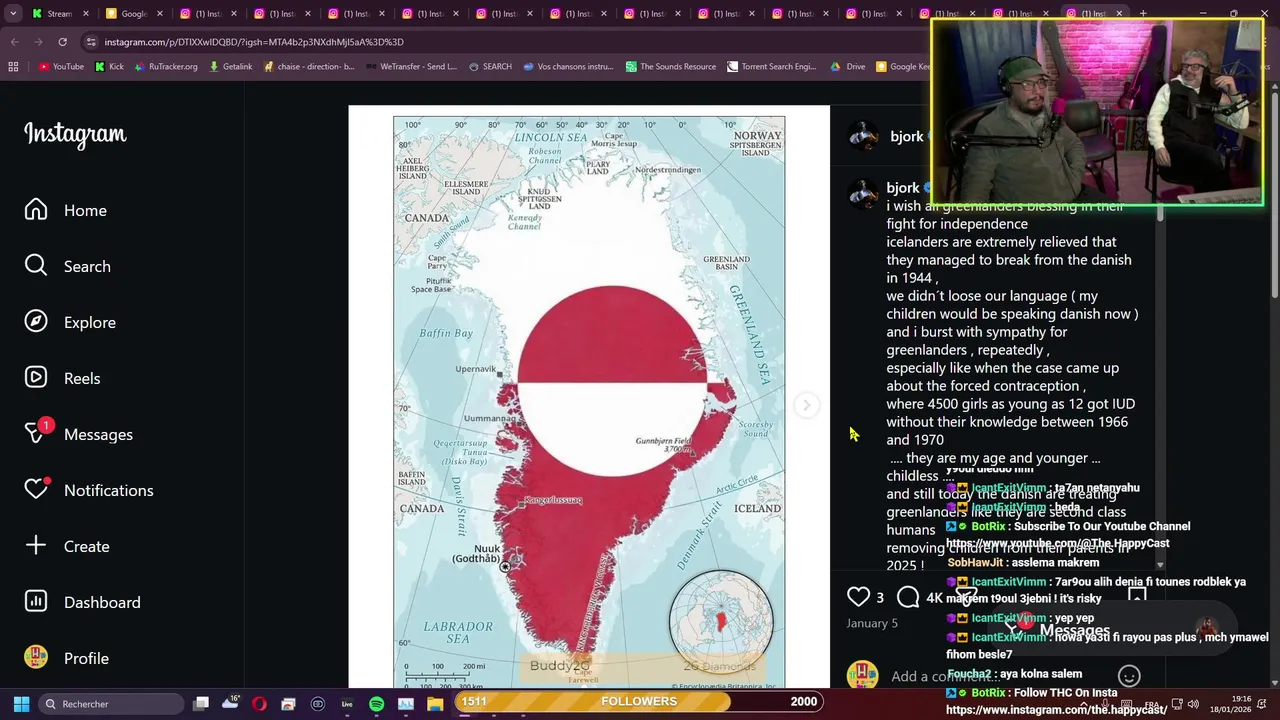Click bjork's avatar beside the caption

(862, 193)
